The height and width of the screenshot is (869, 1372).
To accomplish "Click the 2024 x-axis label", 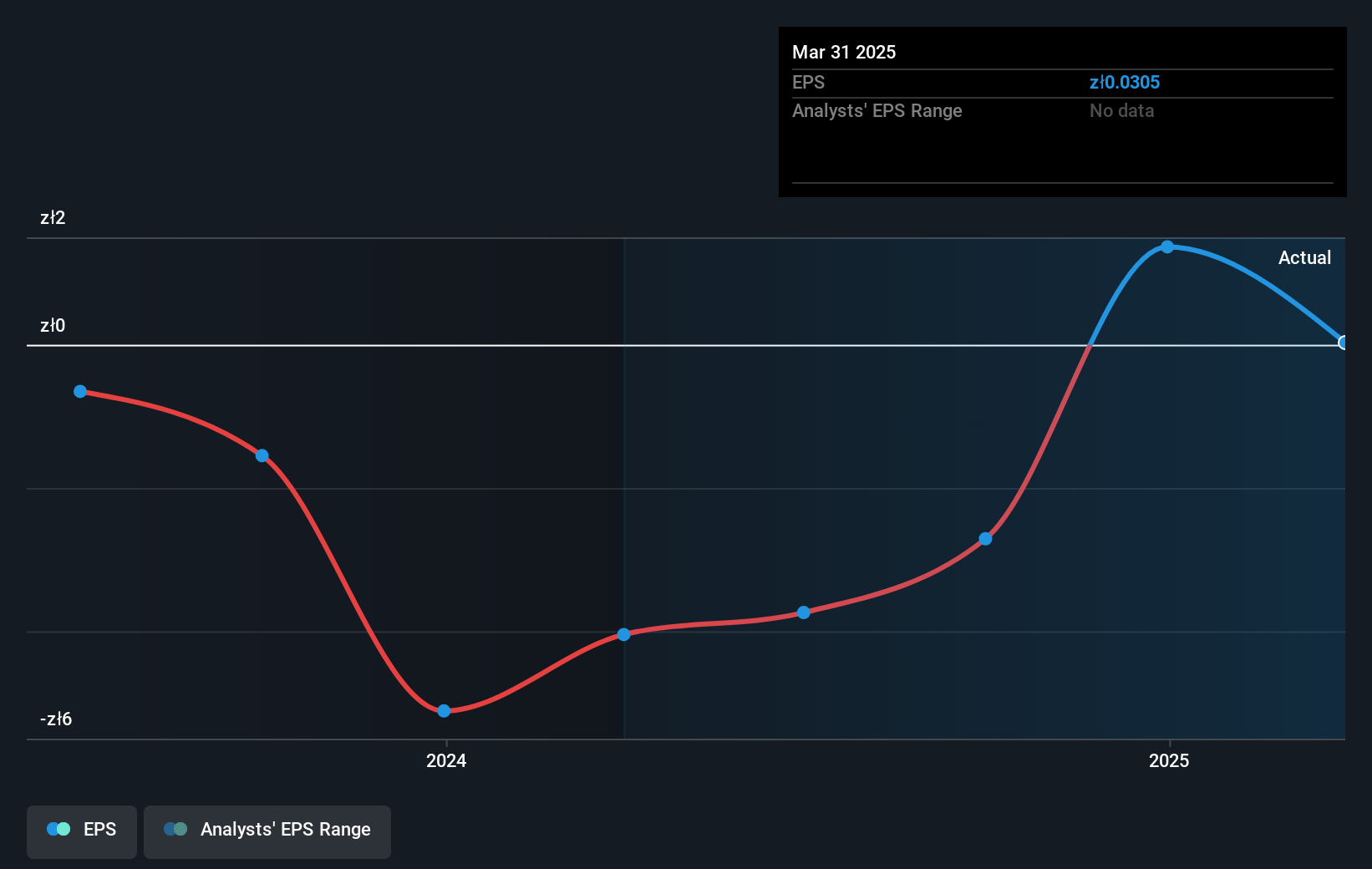I will [446, 760].
